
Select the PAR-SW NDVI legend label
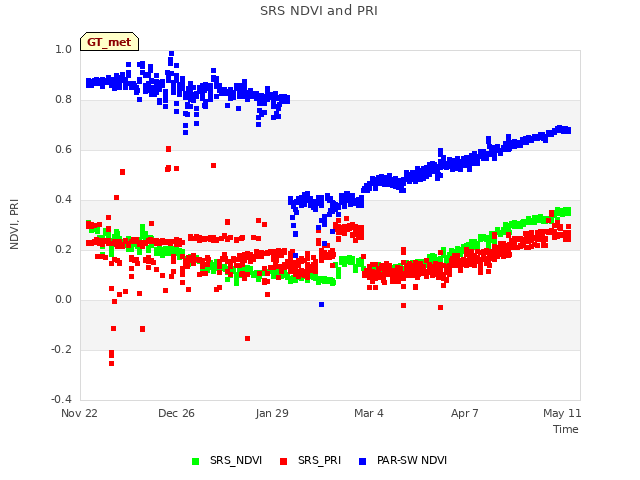pyautogui.click(x=412, y=460)
